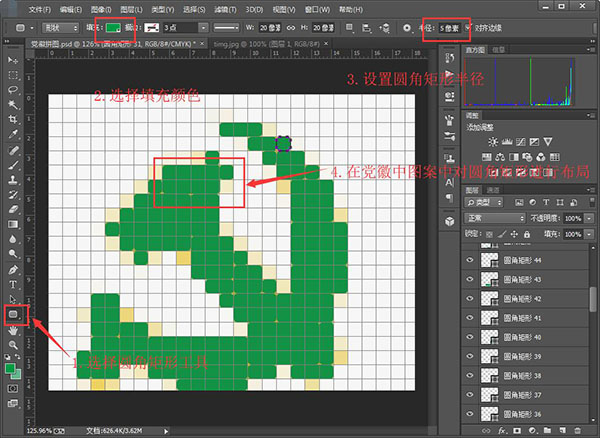Toggle lock position for the layer
The image size is (600, 438).
[x=514, y=234]
